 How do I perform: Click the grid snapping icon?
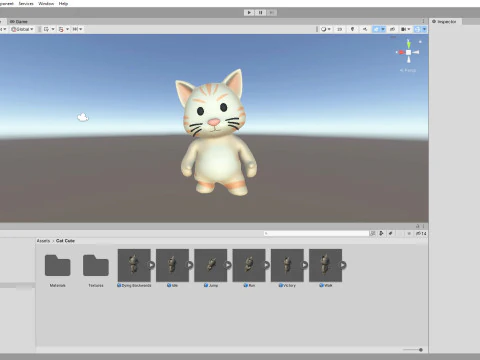pos(61,29)
